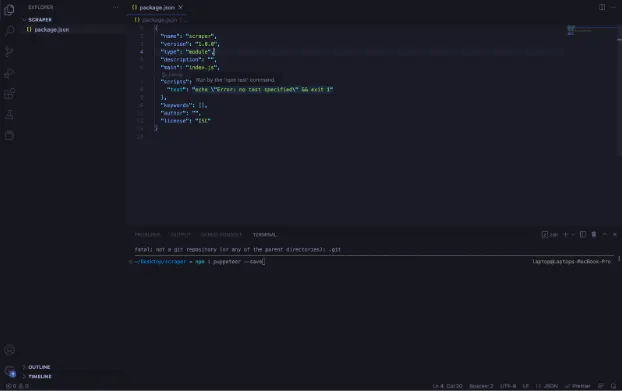Click the "license": "ISC" line
Image resolution: width=622 pixels, height=391 pixels.
tap(185, 121)
